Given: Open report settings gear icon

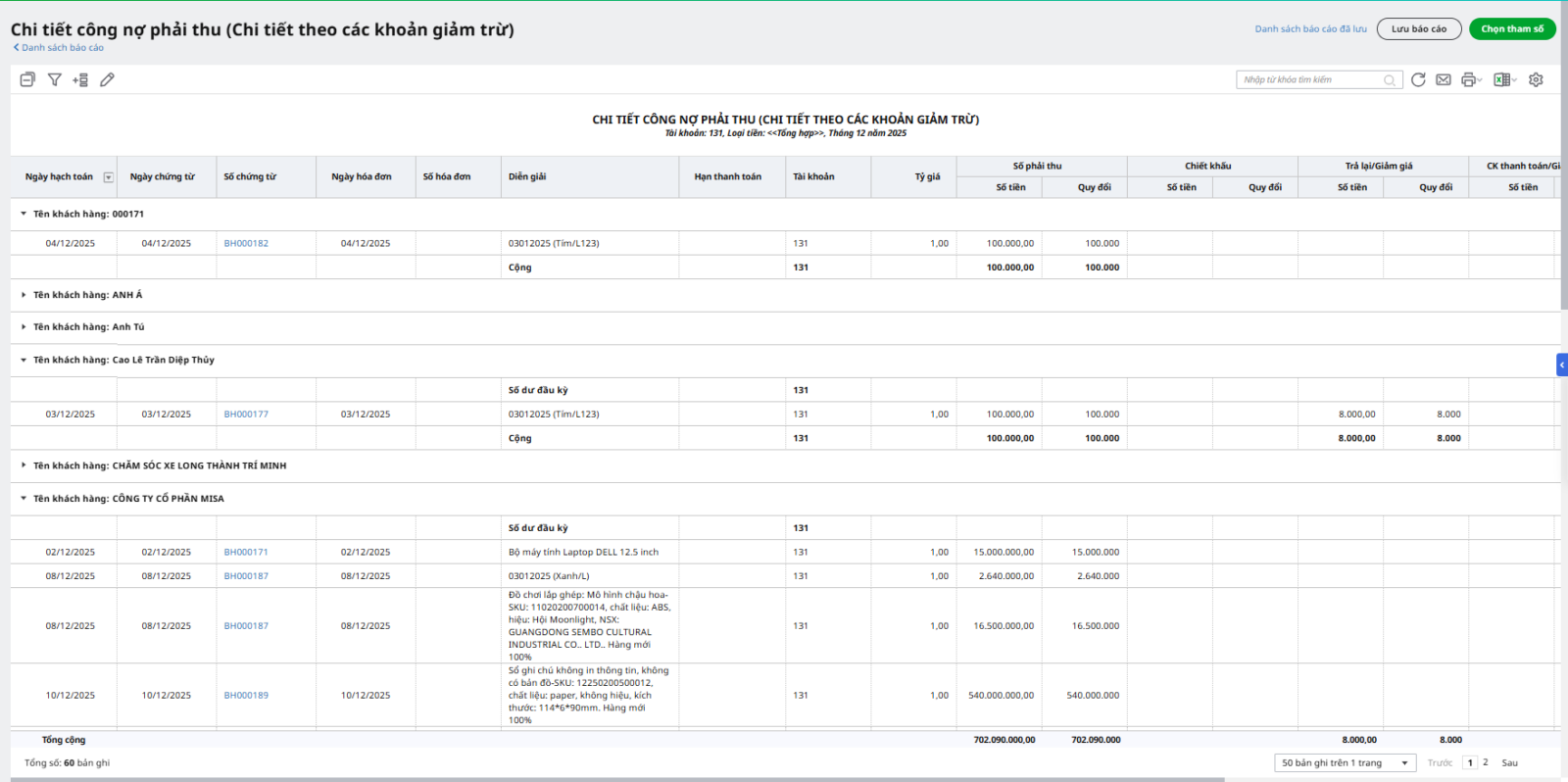Looking at the screenshot, I should [1536, 79].
